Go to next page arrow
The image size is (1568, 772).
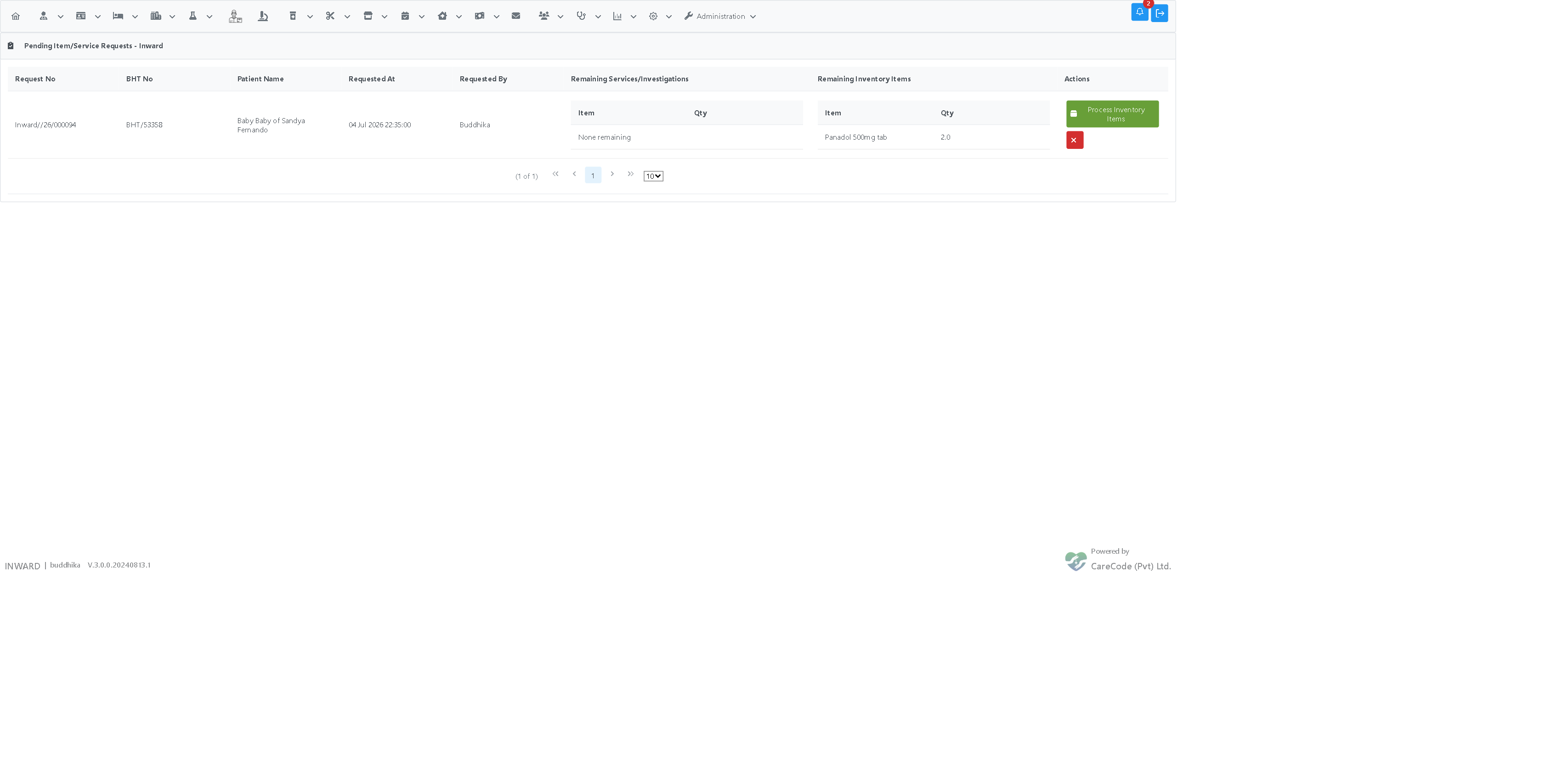(612, 174)
